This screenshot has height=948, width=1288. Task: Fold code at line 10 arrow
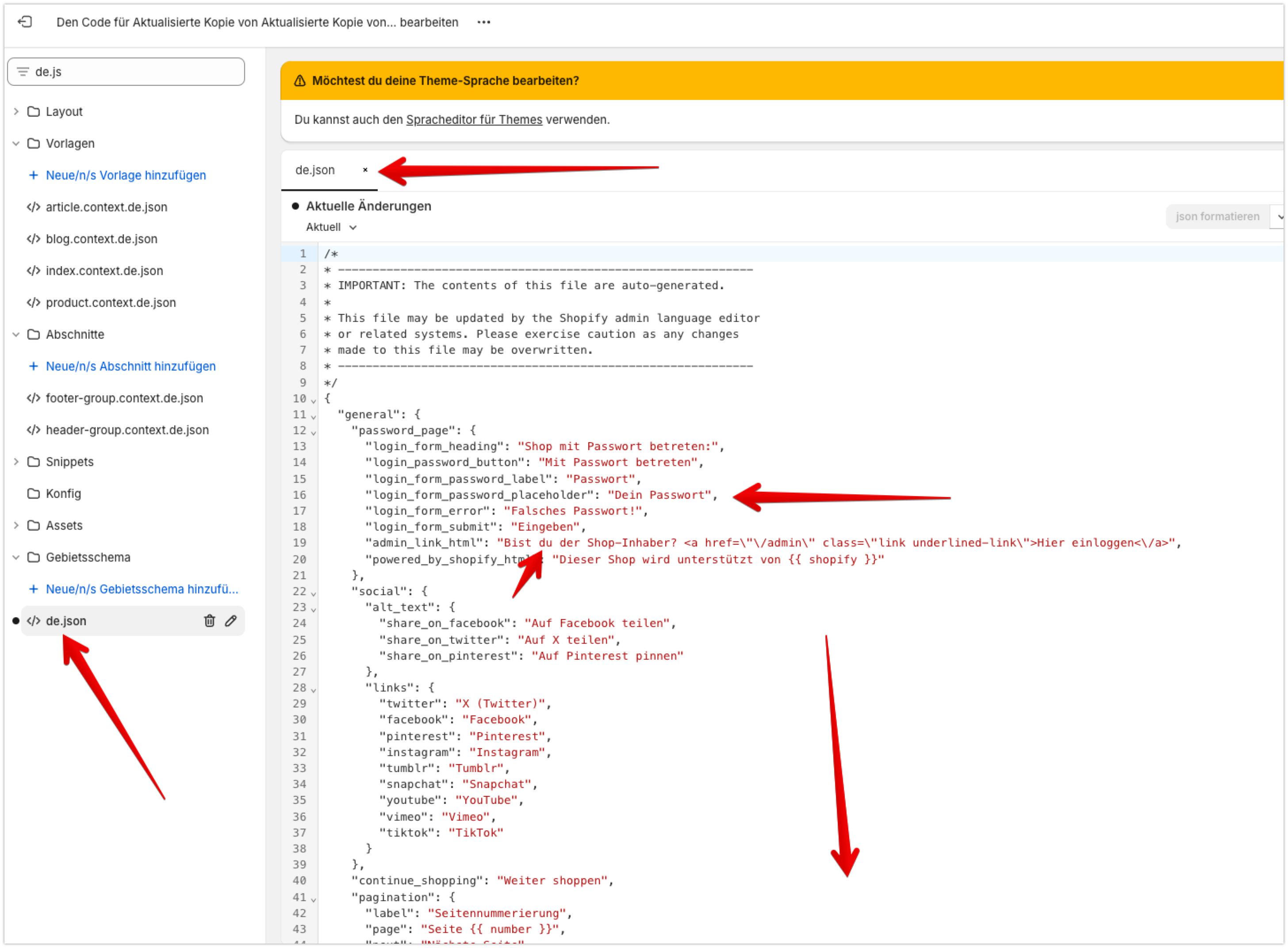pos(314,400)
